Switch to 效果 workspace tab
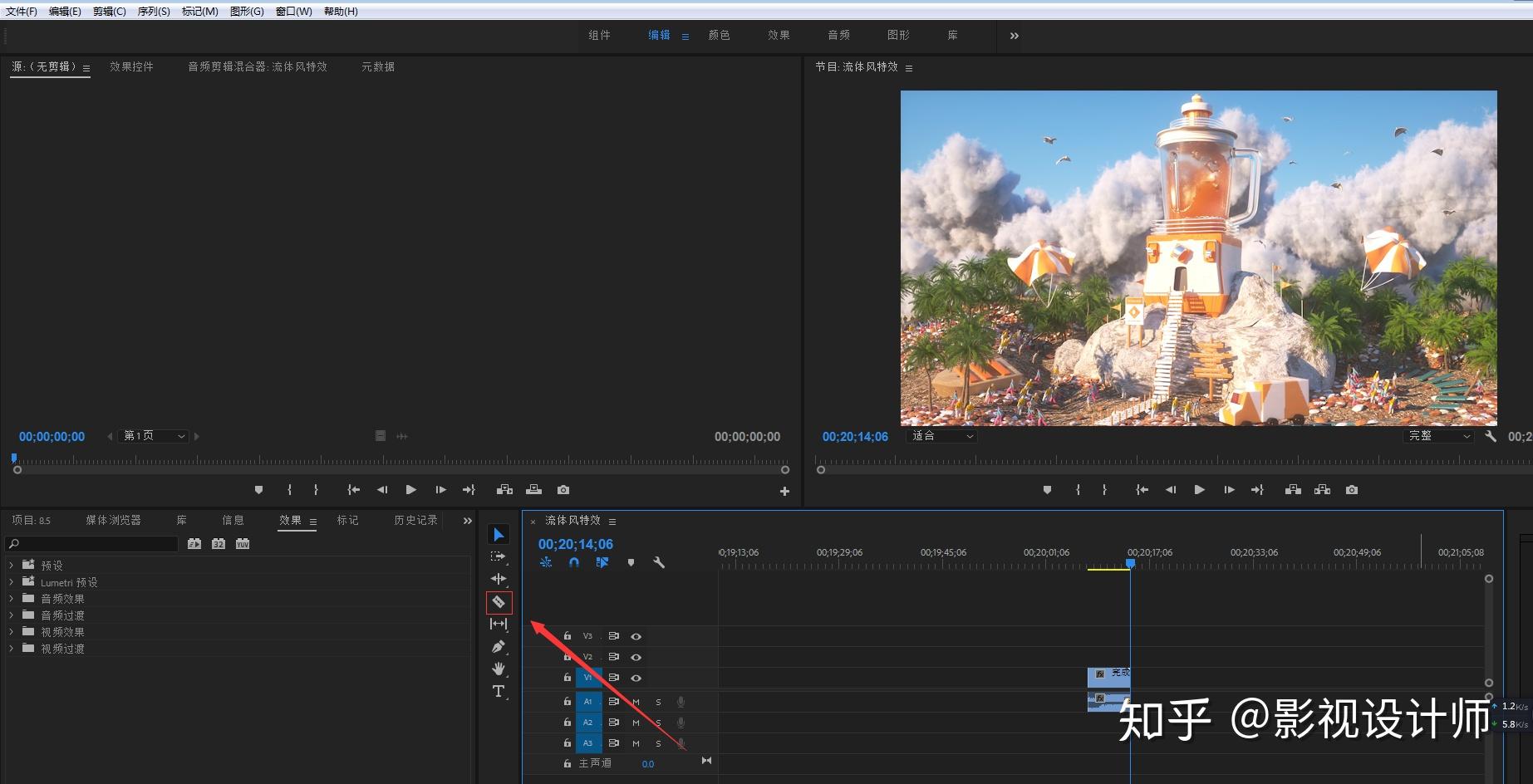The image size is (1533, 784). pyautogui.click(x=779, y=36)
